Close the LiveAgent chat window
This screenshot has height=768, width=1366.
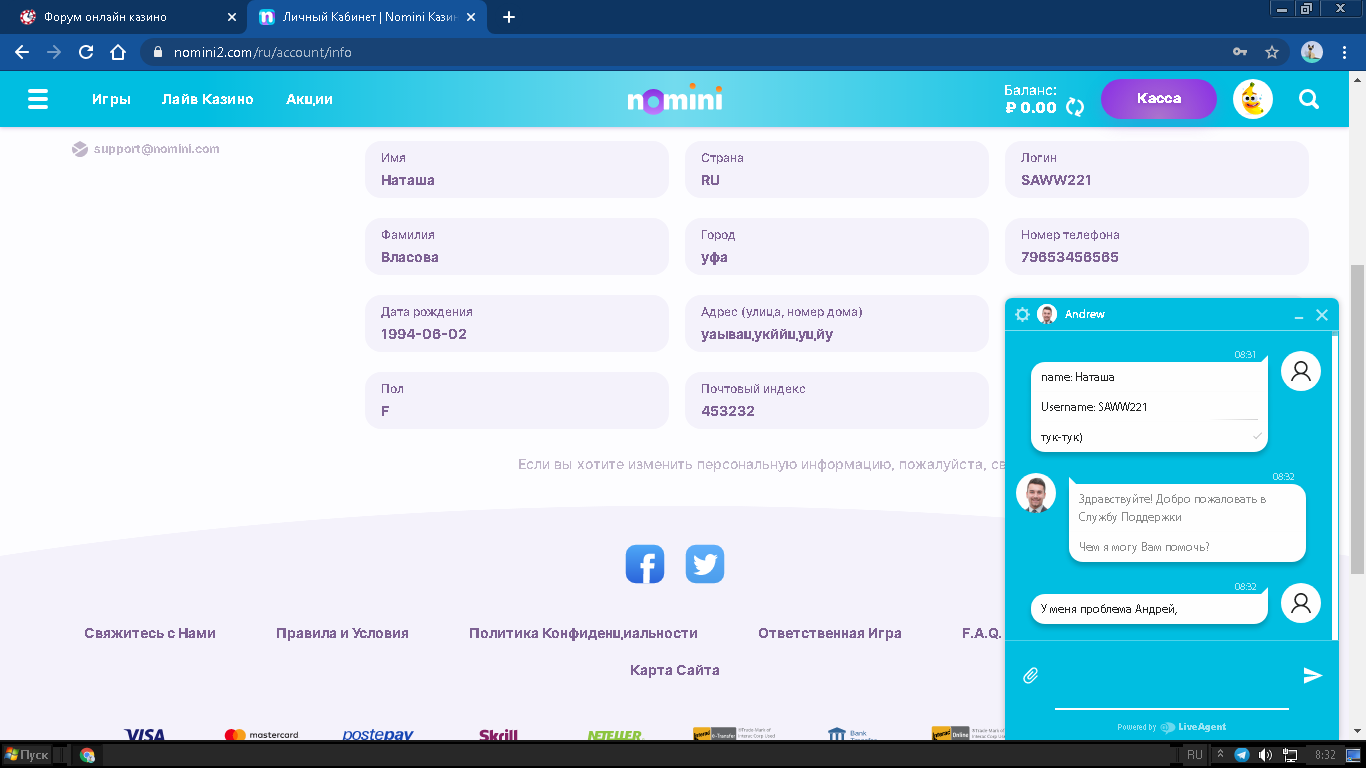(1322, 315)
